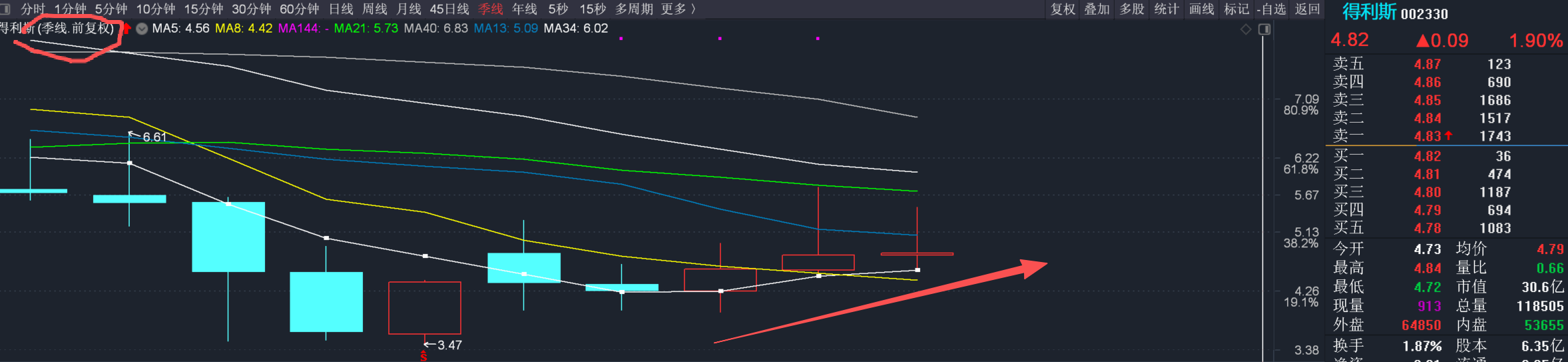Click the 标记 mark button
Viewport: 1568px width, 362px height.
[1236, 9]
